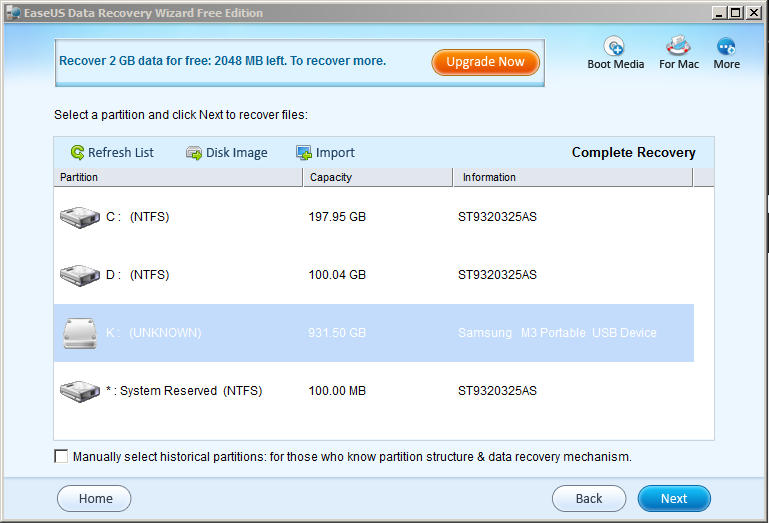The image size is (769, 523).
Task: Select the D: (NTFS) partition label
Action: 138,275
